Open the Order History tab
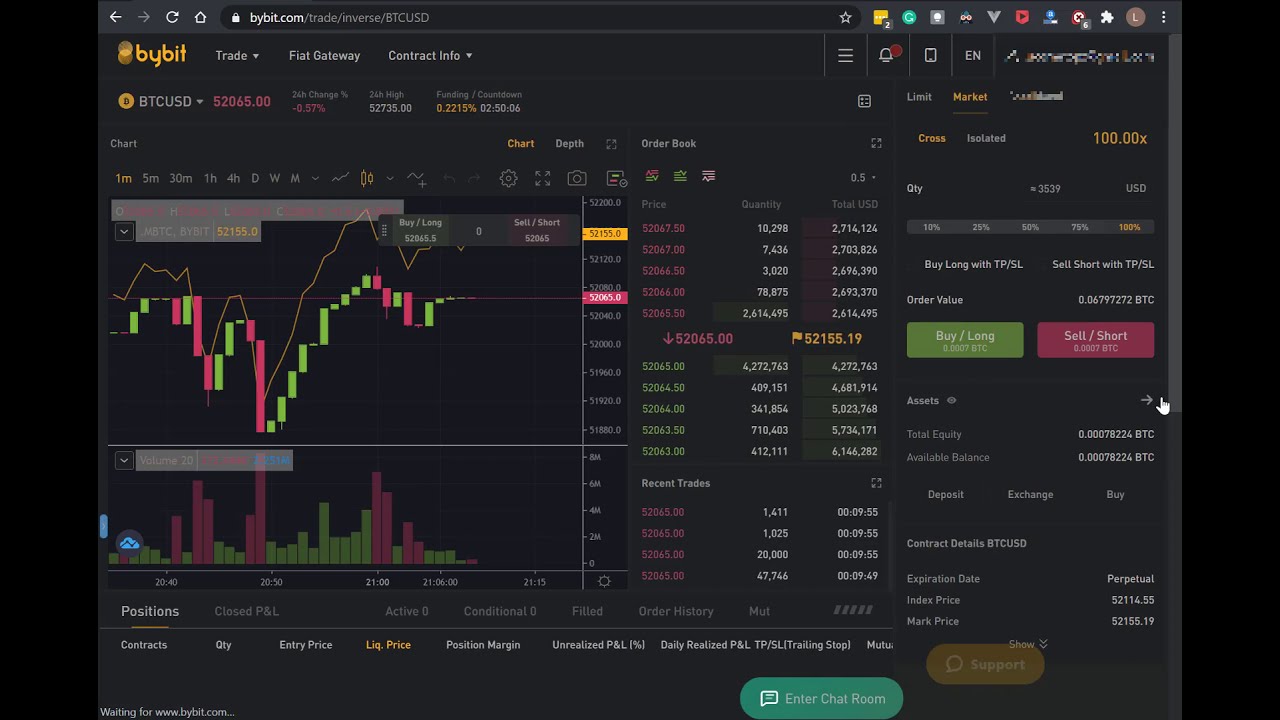 [x=676, y=611]
